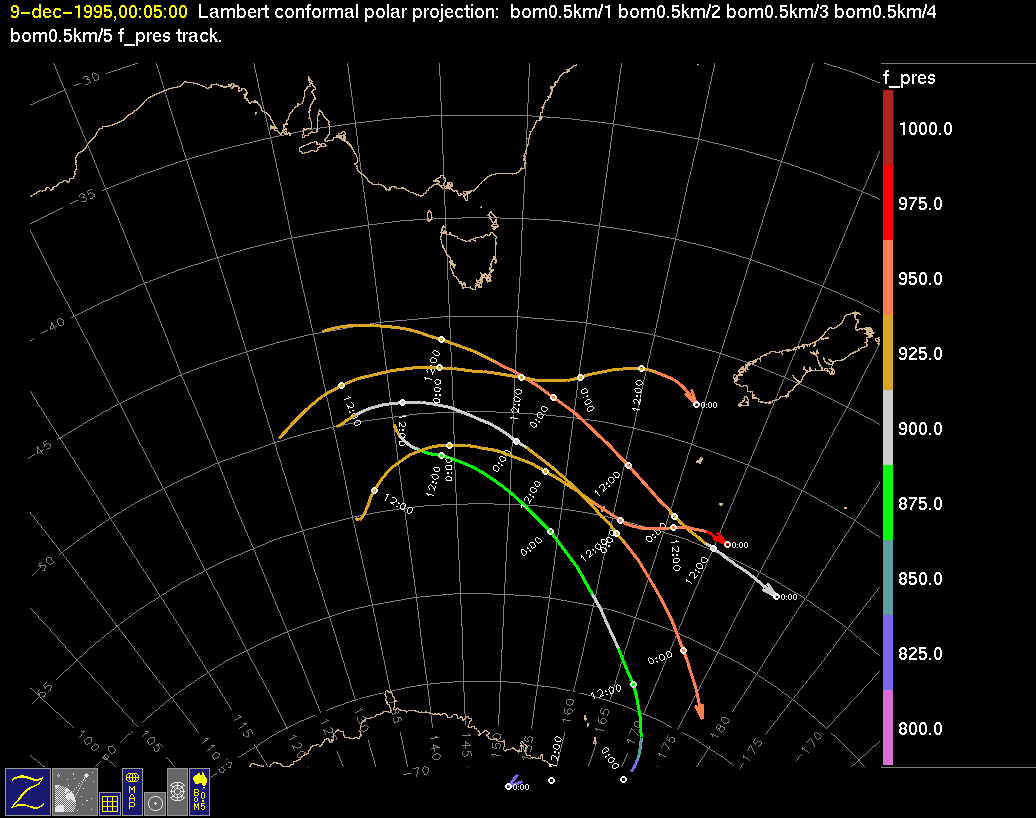Pick the green 875.0 pressure color band

[888, 503]
